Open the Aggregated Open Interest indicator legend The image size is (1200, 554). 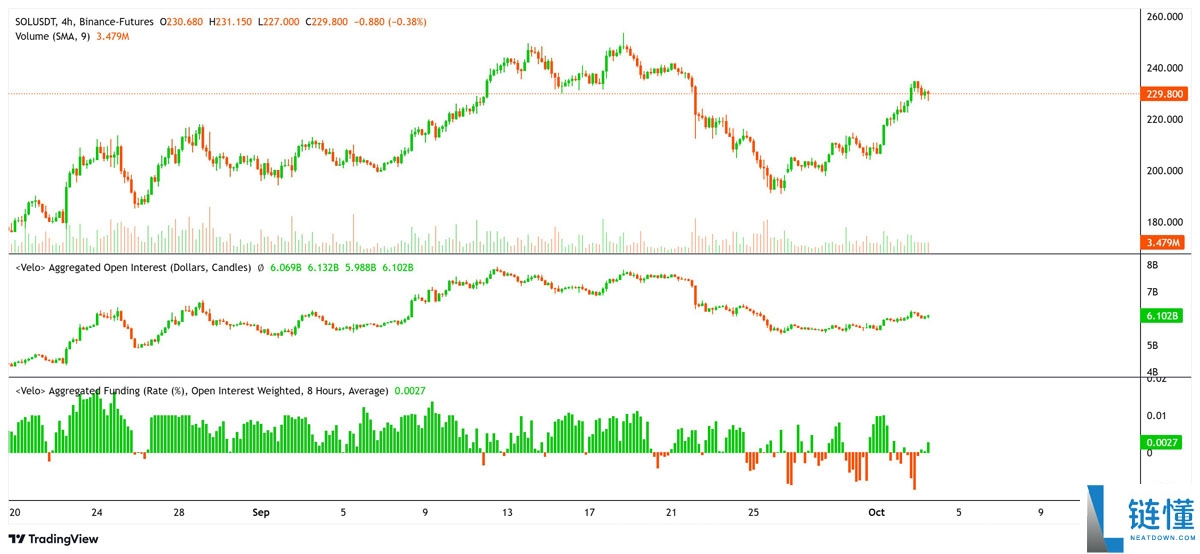(x=133, y=268)
